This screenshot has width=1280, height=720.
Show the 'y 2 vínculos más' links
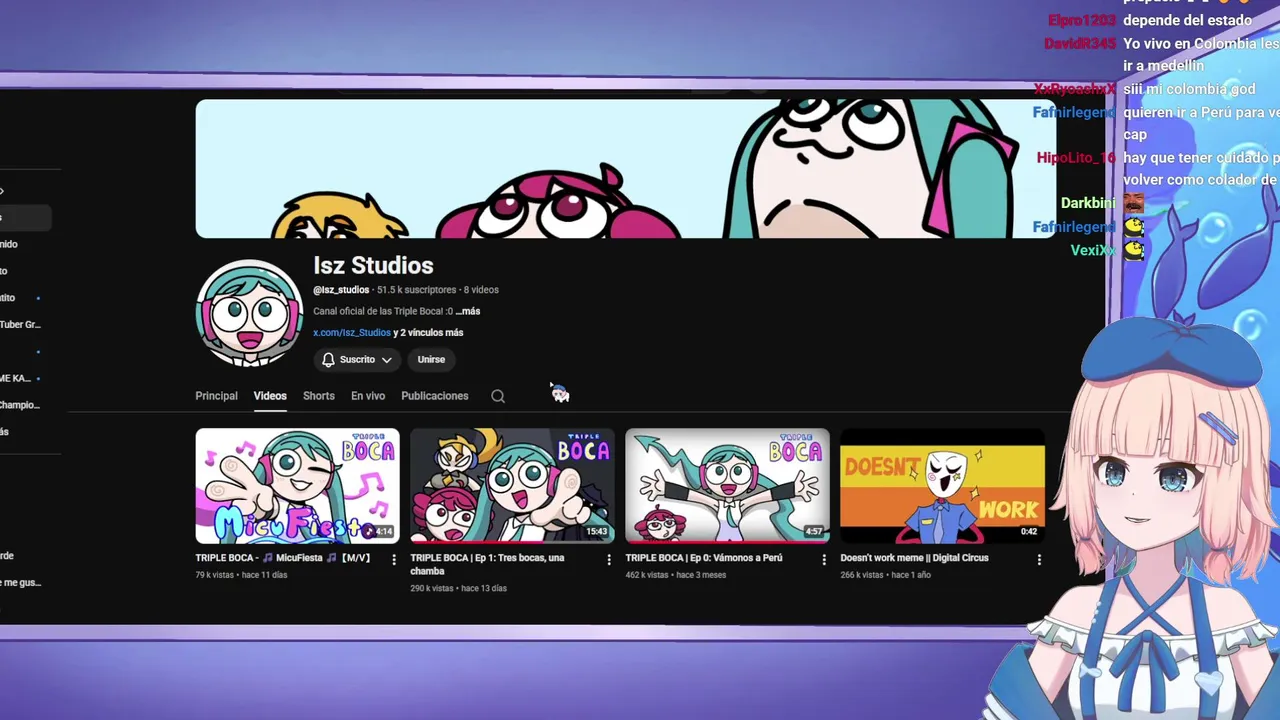tap(428, 333)
